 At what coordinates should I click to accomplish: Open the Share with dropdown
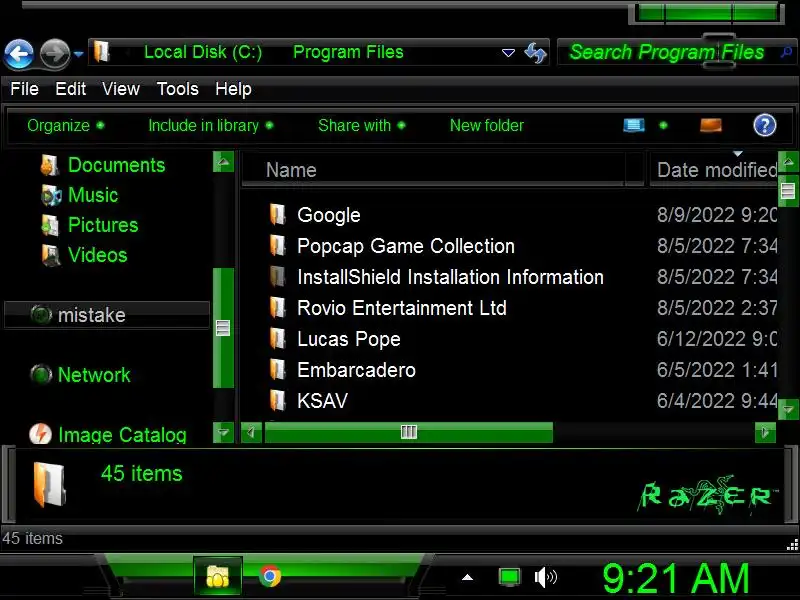pyautogui.click(x=362, y=126)
